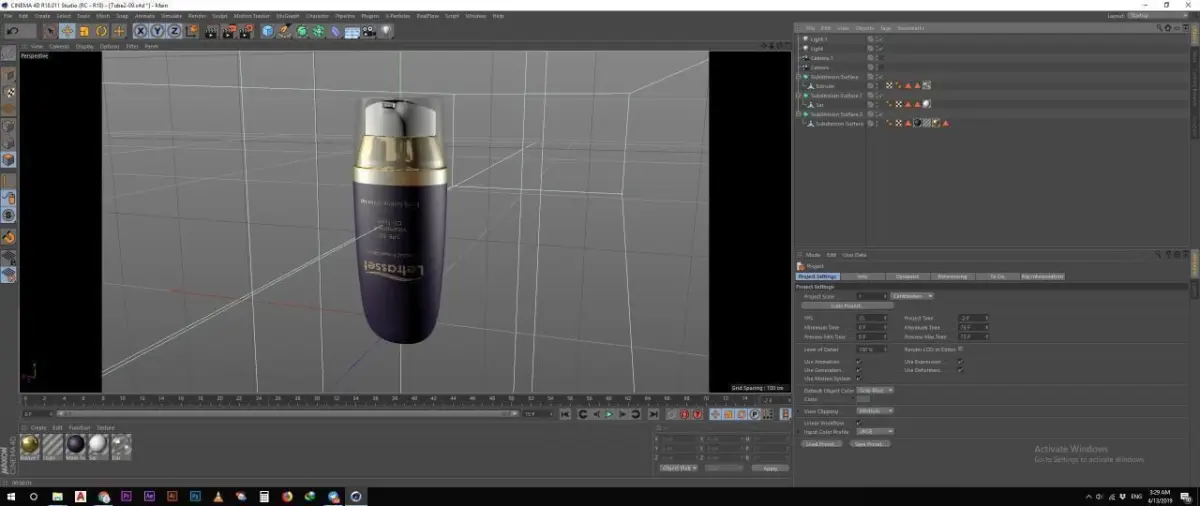The image size is (1200, 506).
Task: Select the Live Selection arrow tool
Action: coord(50,31)
